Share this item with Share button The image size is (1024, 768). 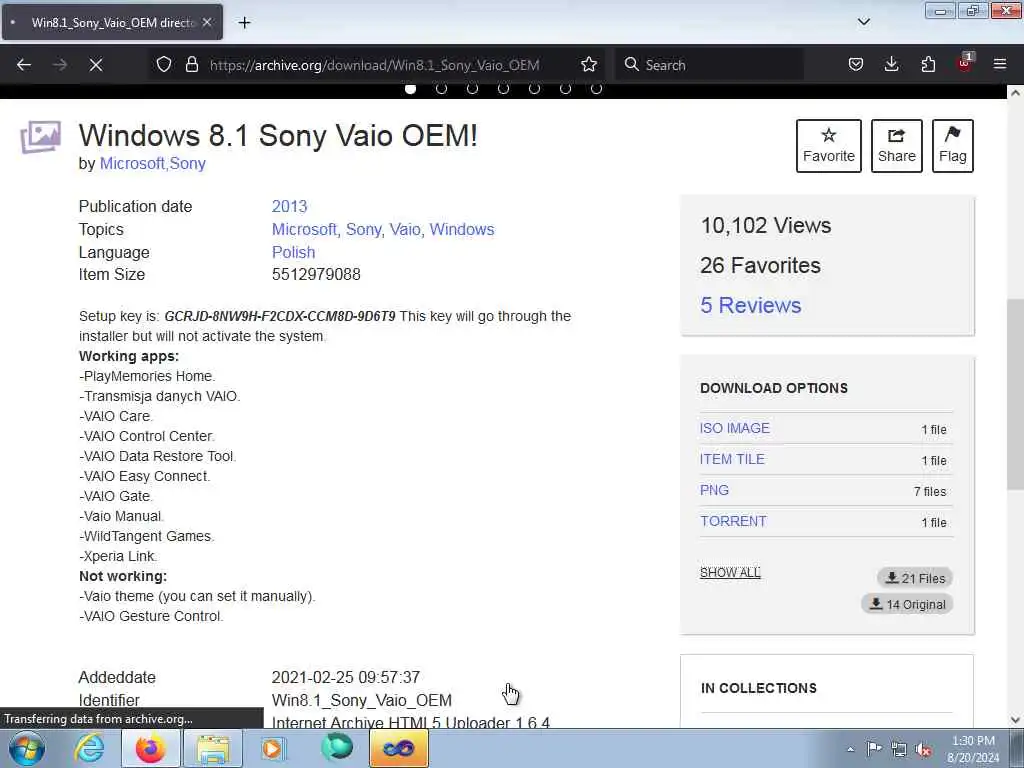click(897, 146)
